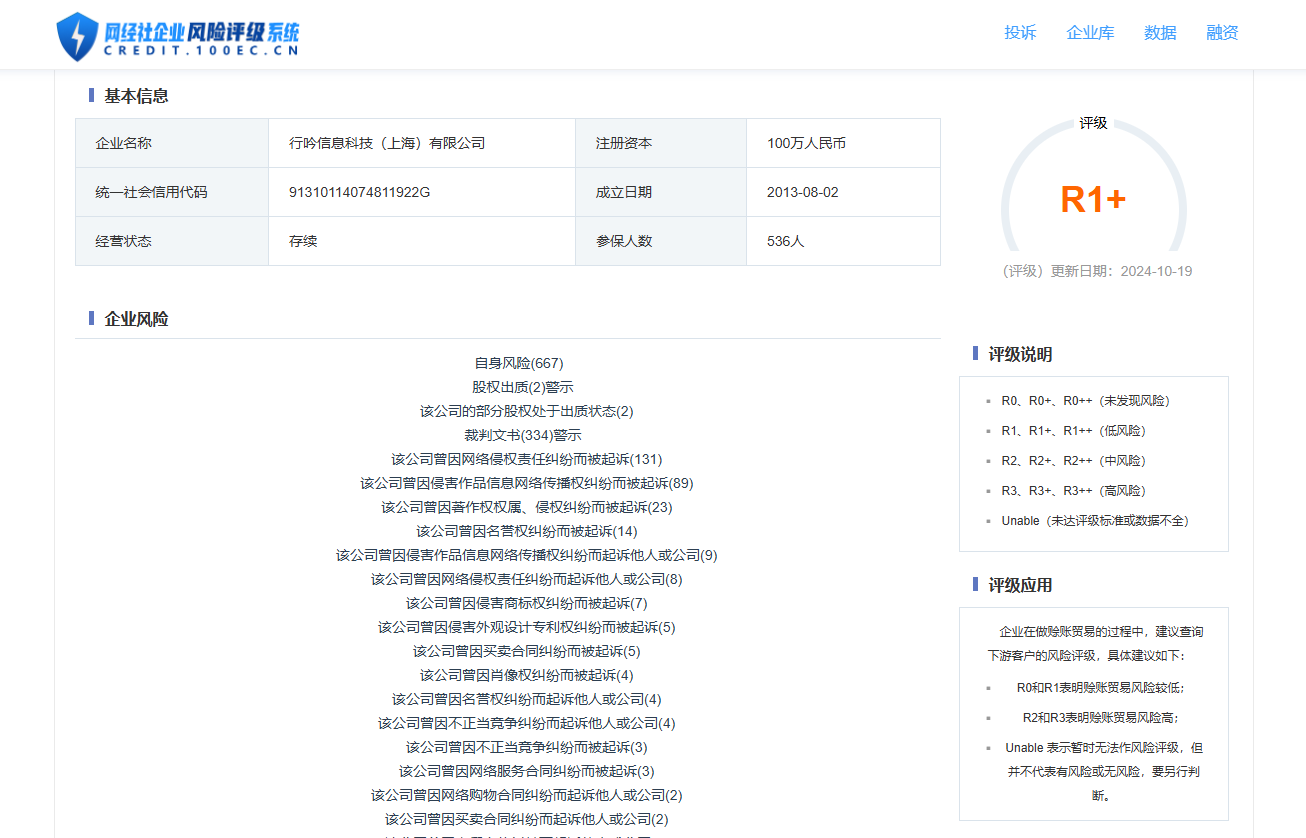Open the 数据 menu item
Viewport: 1306px width, 838px height.
coord(1160,33)
